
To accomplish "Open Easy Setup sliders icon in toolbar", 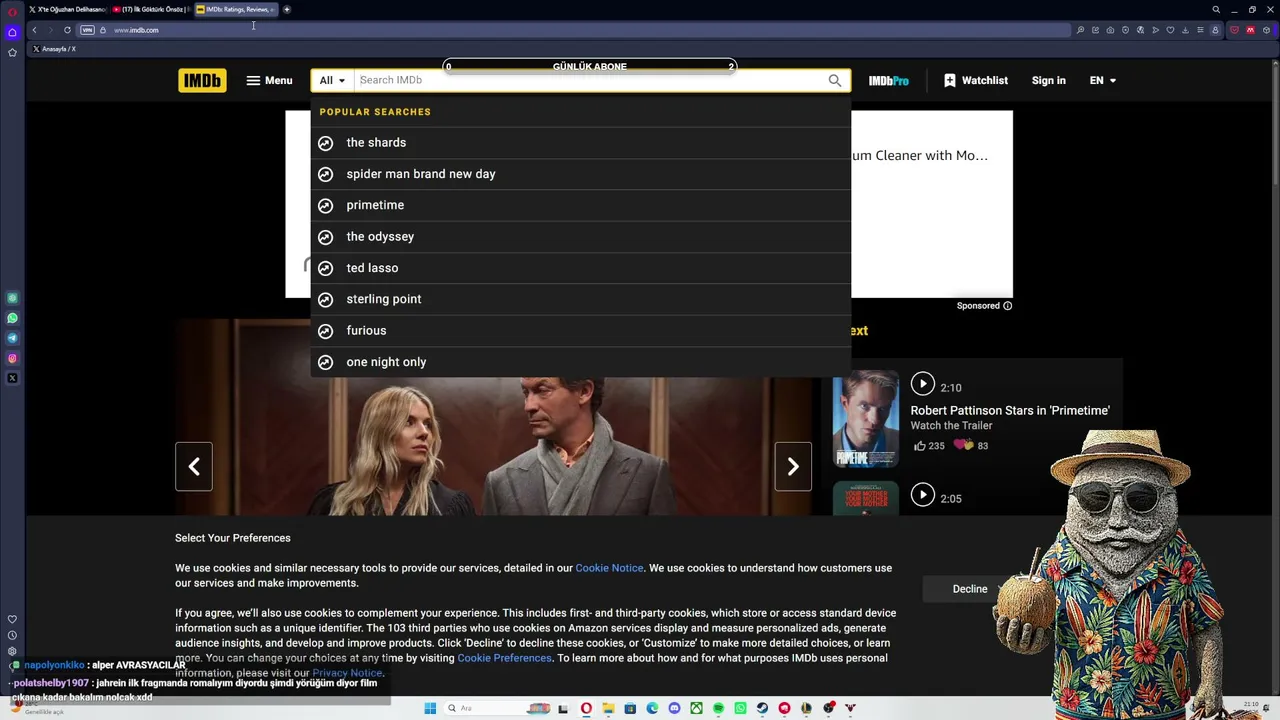I will pos(1200,30).
